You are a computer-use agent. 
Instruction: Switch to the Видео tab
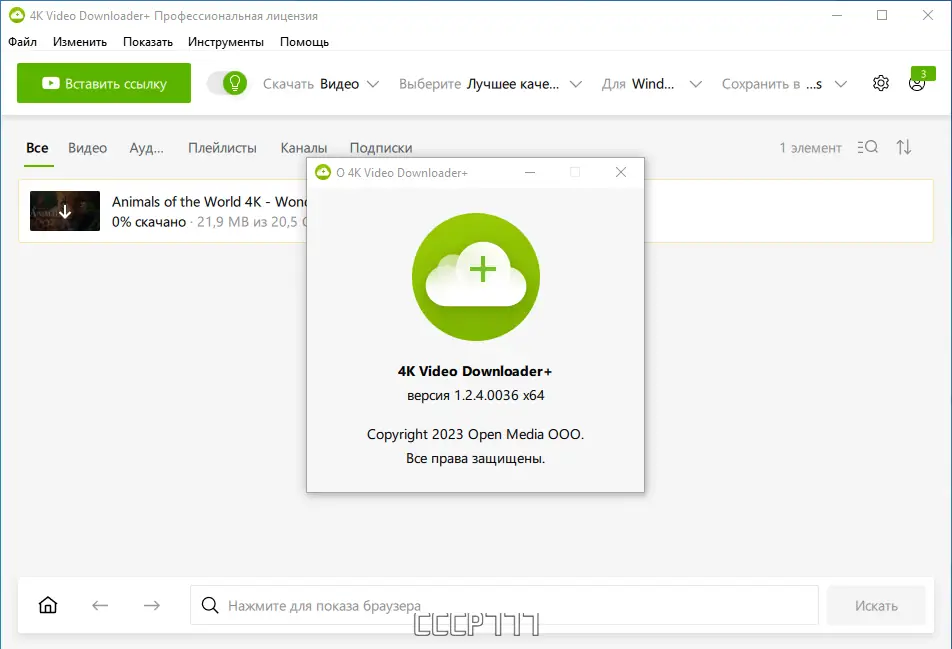(x=87, y=148)
